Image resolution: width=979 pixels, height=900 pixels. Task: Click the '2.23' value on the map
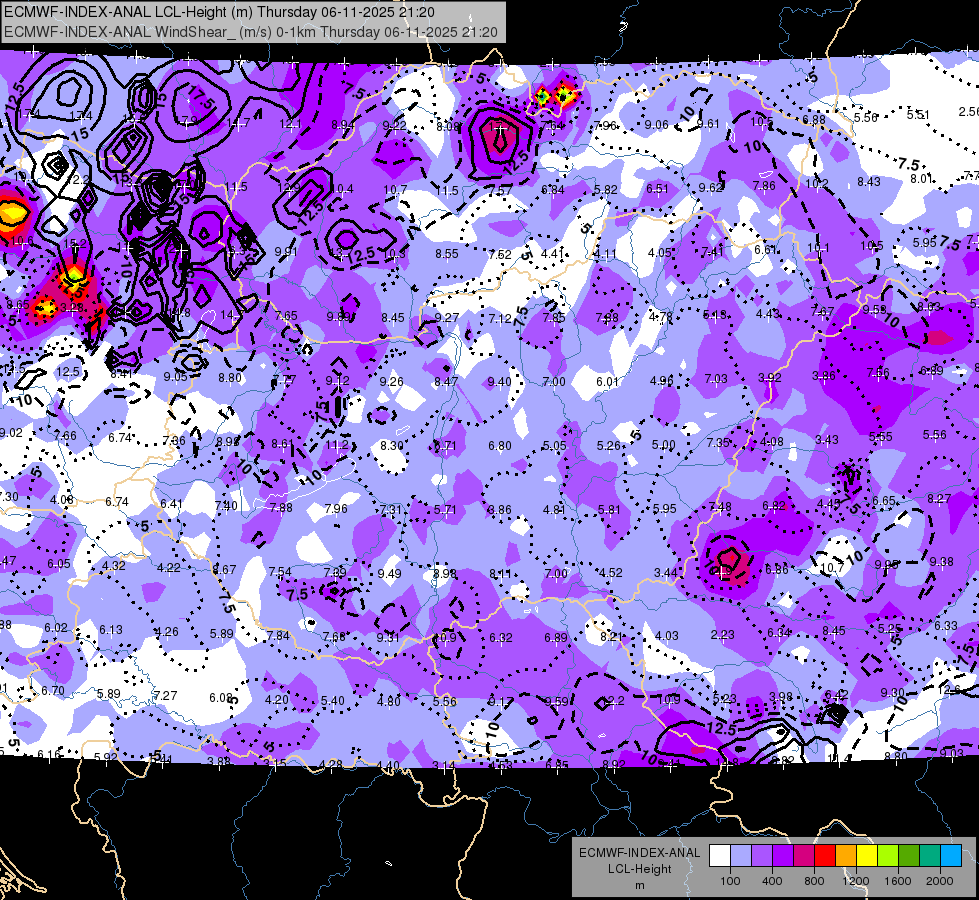pos(722,635)
